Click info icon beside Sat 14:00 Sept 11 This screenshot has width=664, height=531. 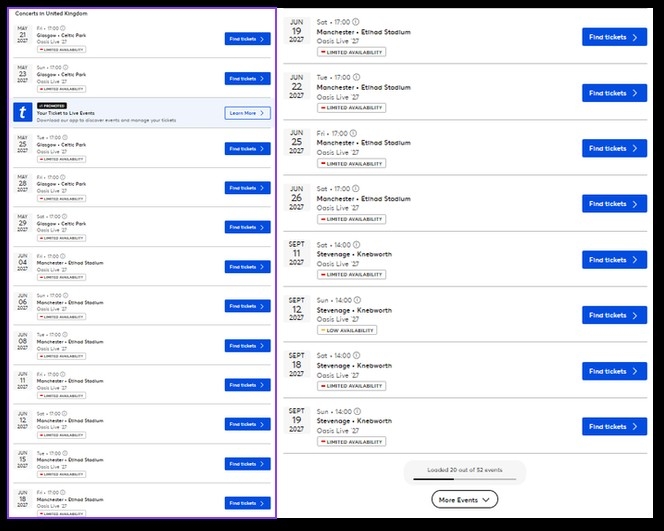click(357, 244)
